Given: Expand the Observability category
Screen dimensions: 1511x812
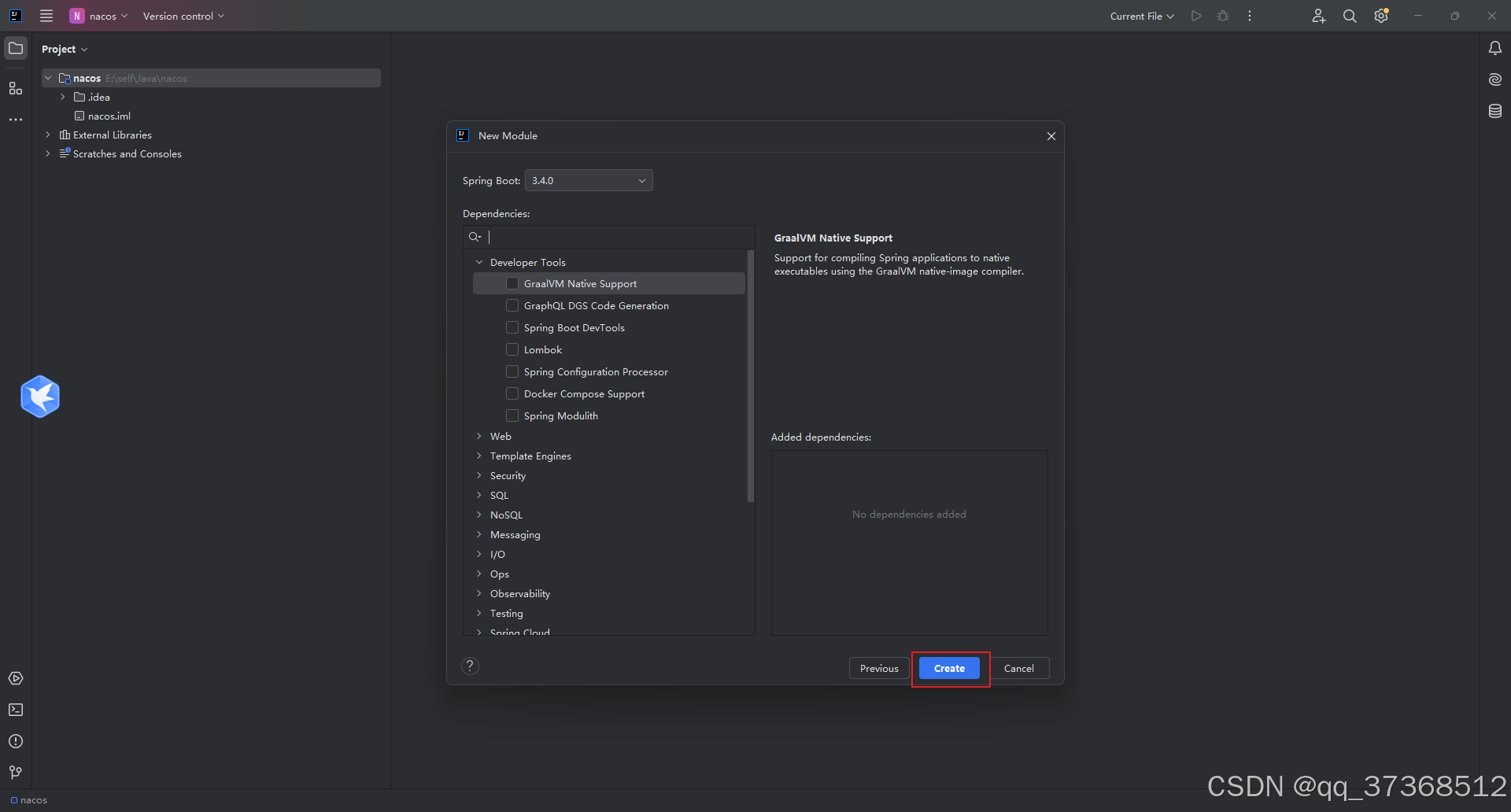Looking at the screenshot, I should tap(479, 593).
